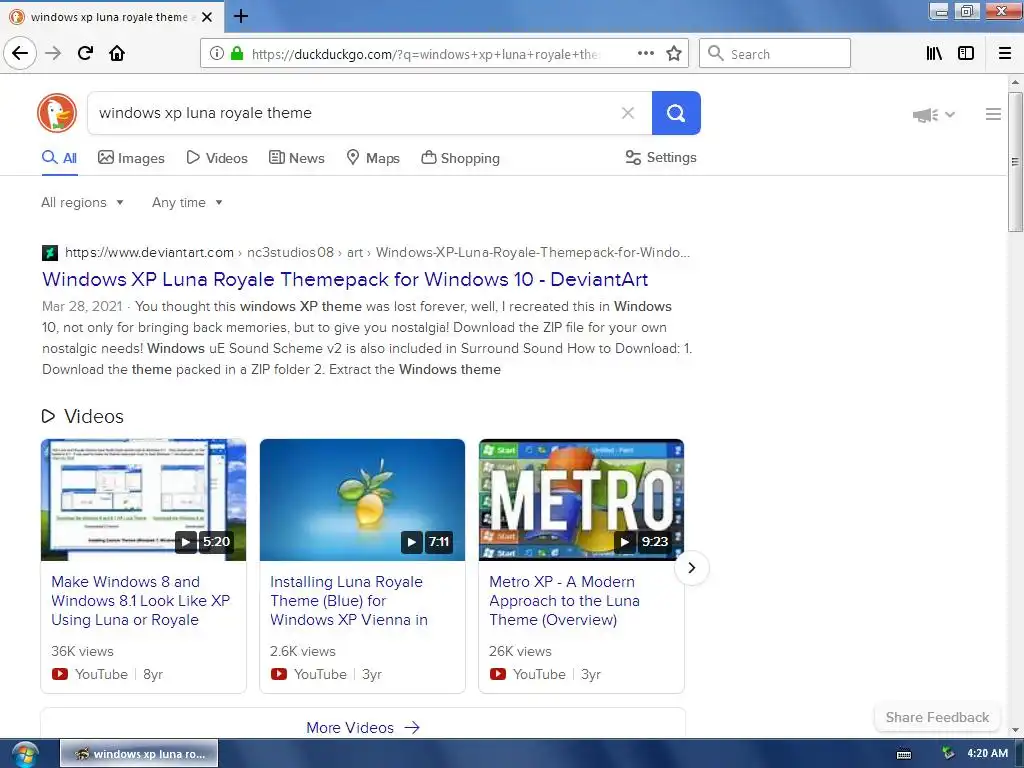The height and width of the screenshot is (768, 1024).
Task: Click YouTube icon on 2.6K views video
Action: pyautogui.click(x=279, y=674)
